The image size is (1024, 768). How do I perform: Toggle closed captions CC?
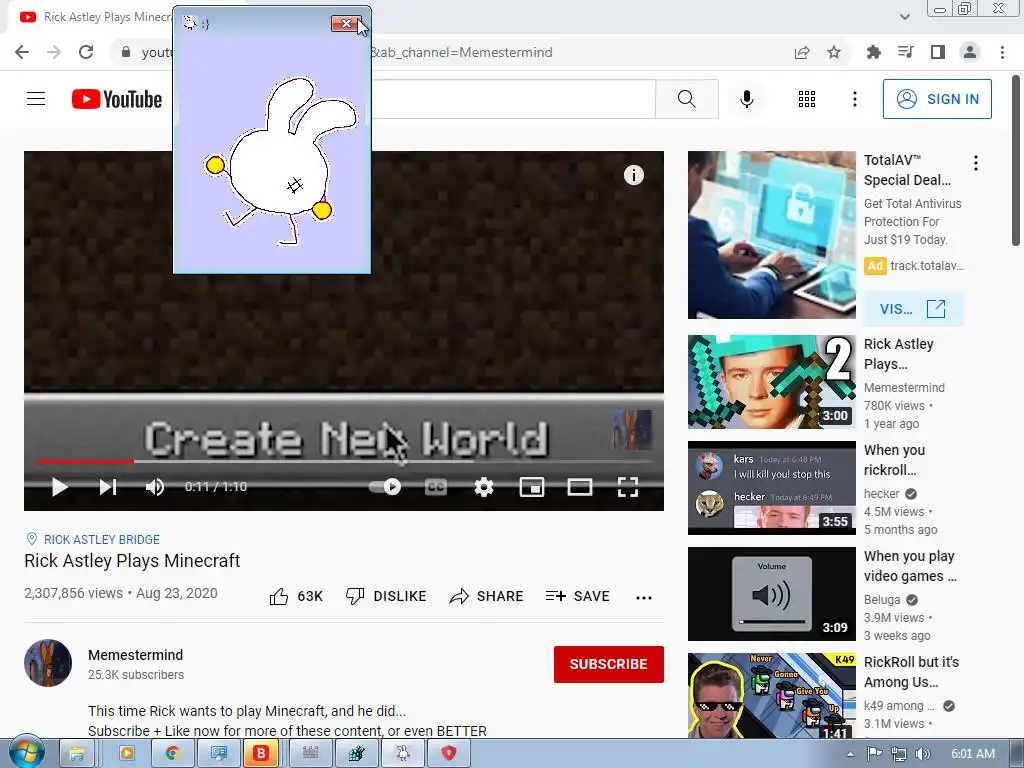pyautogui.click(x=436, y=487)
